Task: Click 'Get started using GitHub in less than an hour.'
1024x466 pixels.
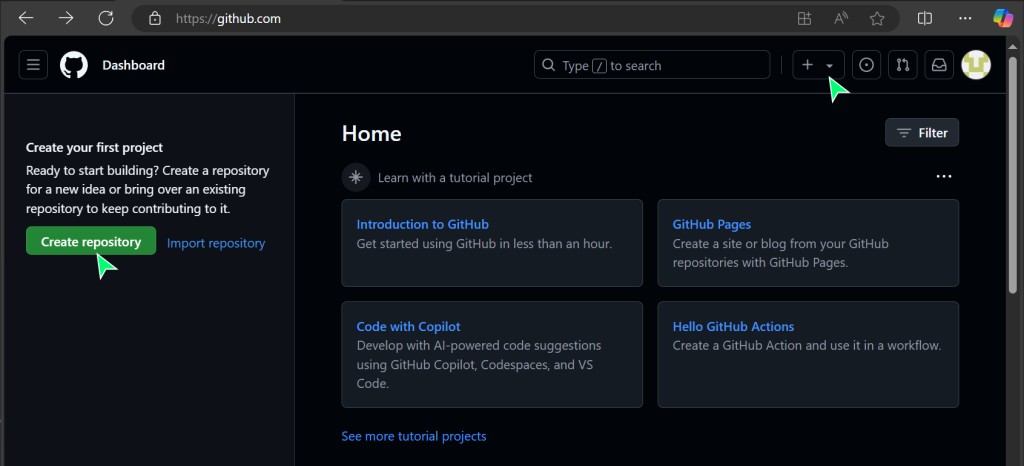Action: (x=485, y=244)
